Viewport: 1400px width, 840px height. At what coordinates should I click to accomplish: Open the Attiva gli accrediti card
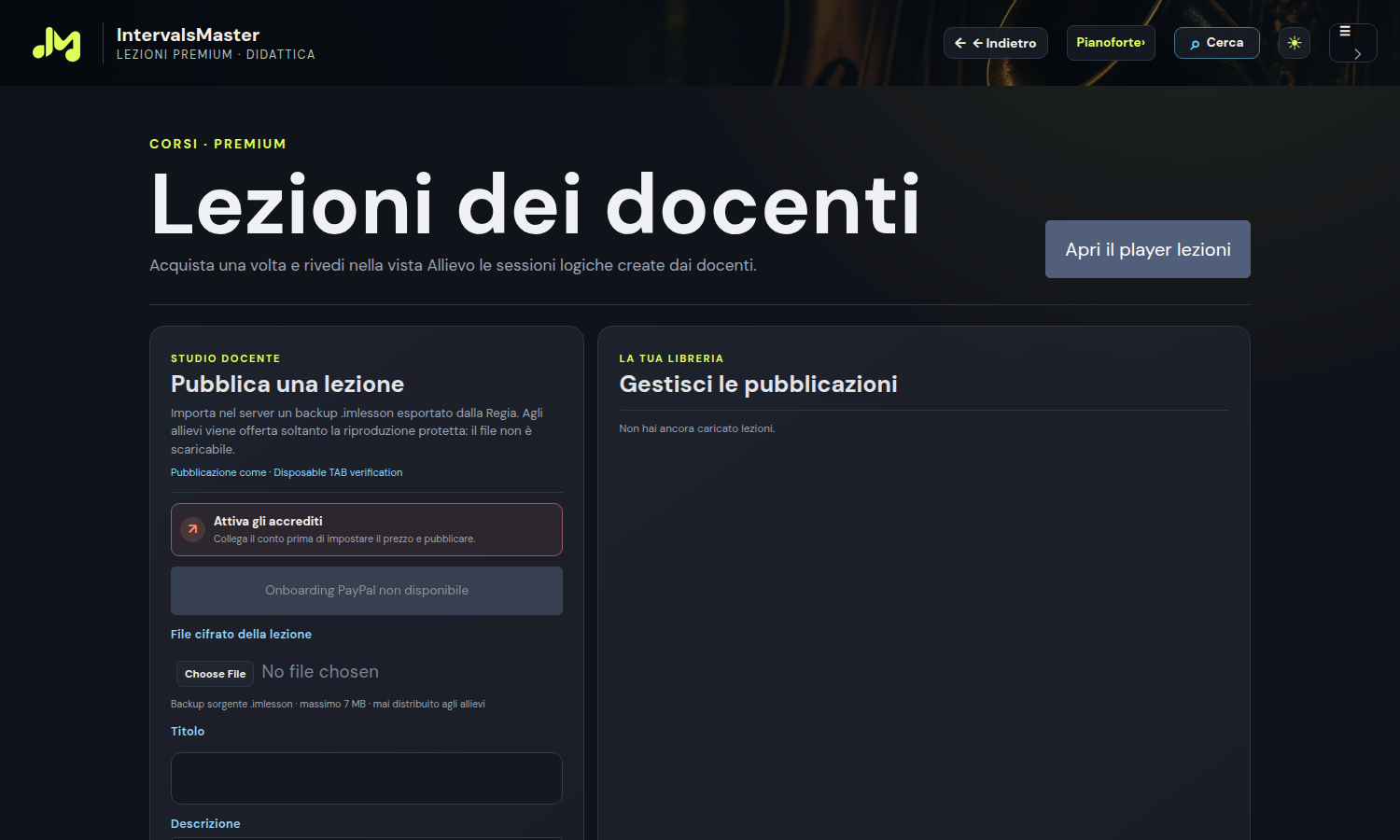367,529
